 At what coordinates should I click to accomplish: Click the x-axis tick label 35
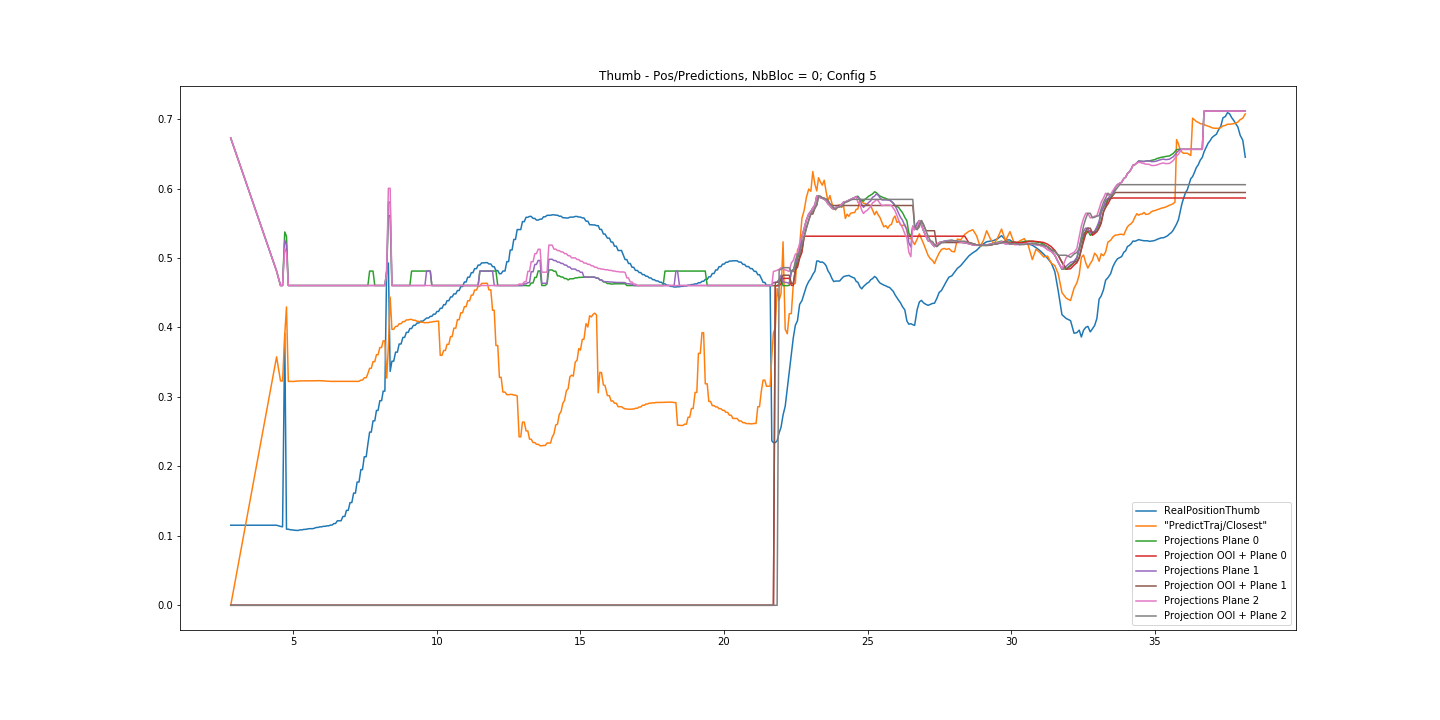1154,642
